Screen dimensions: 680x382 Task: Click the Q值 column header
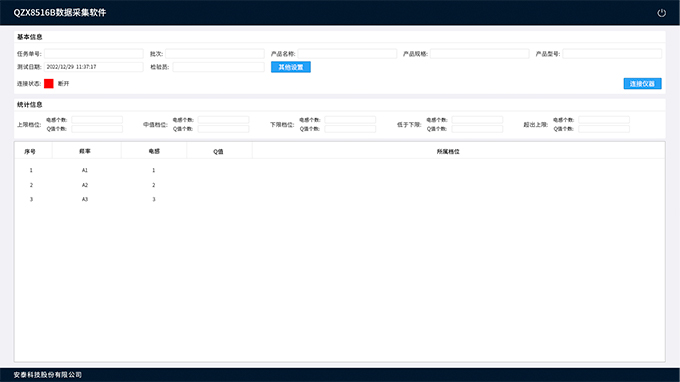click(218, 151)
